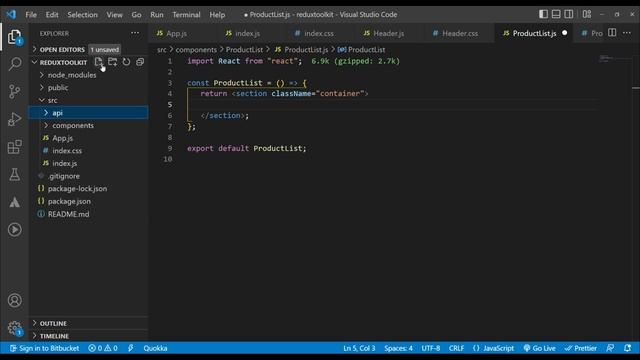Open the Edit menu
Viewport: 640px width, 360px height.
tap(52, 15)
